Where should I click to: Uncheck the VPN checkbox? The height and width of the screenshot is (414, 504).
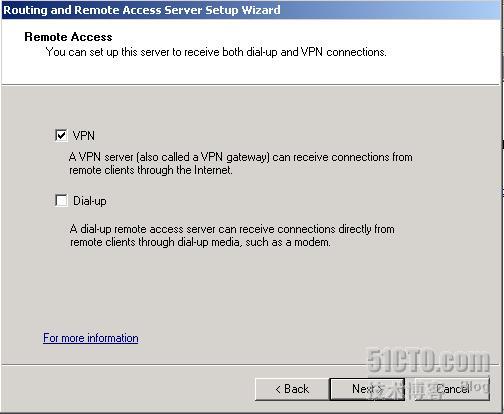tap(61, 135)
